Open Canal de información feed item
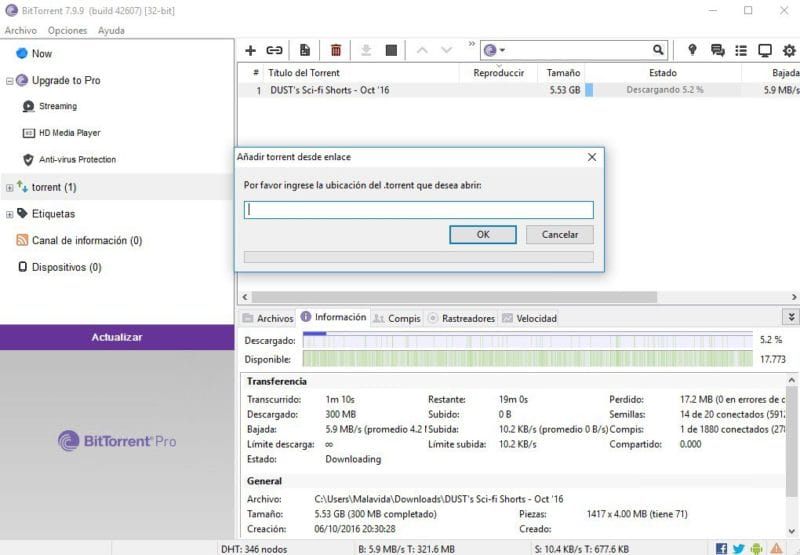Image resolution: width=800 pixels, height=555 pixels. tap(87, 240)
